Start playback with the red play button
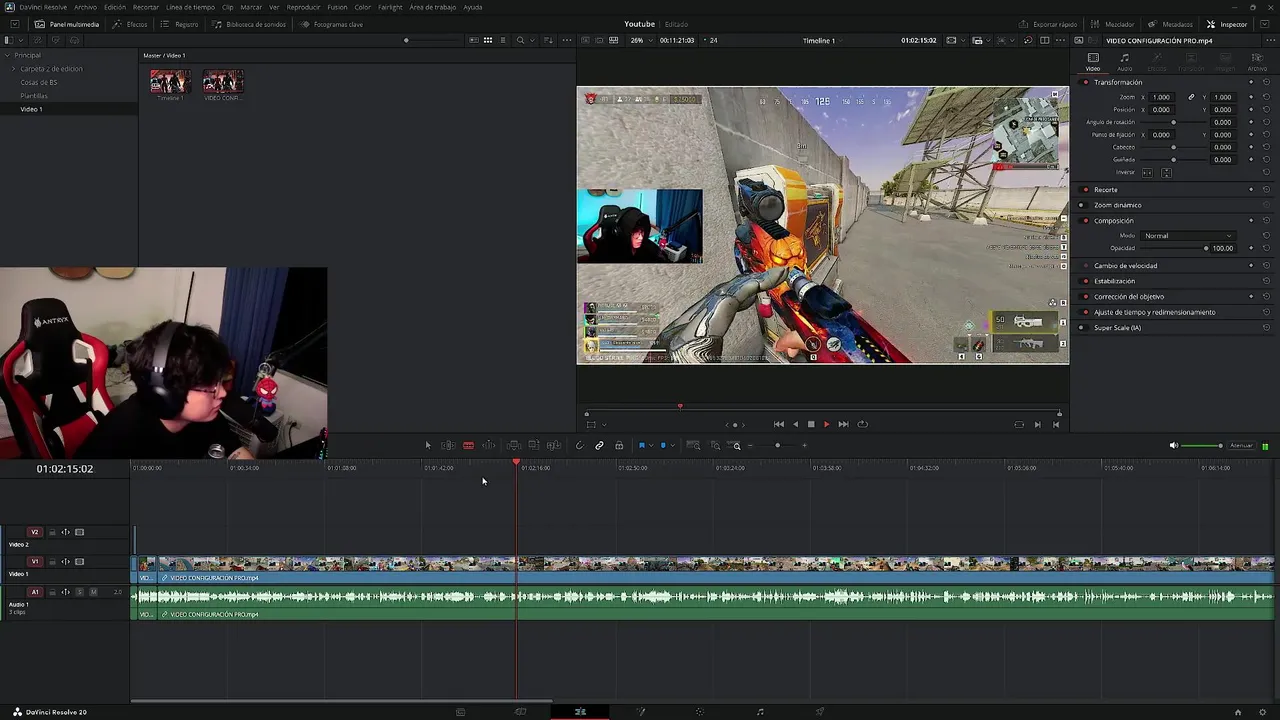 click(826, 424)
